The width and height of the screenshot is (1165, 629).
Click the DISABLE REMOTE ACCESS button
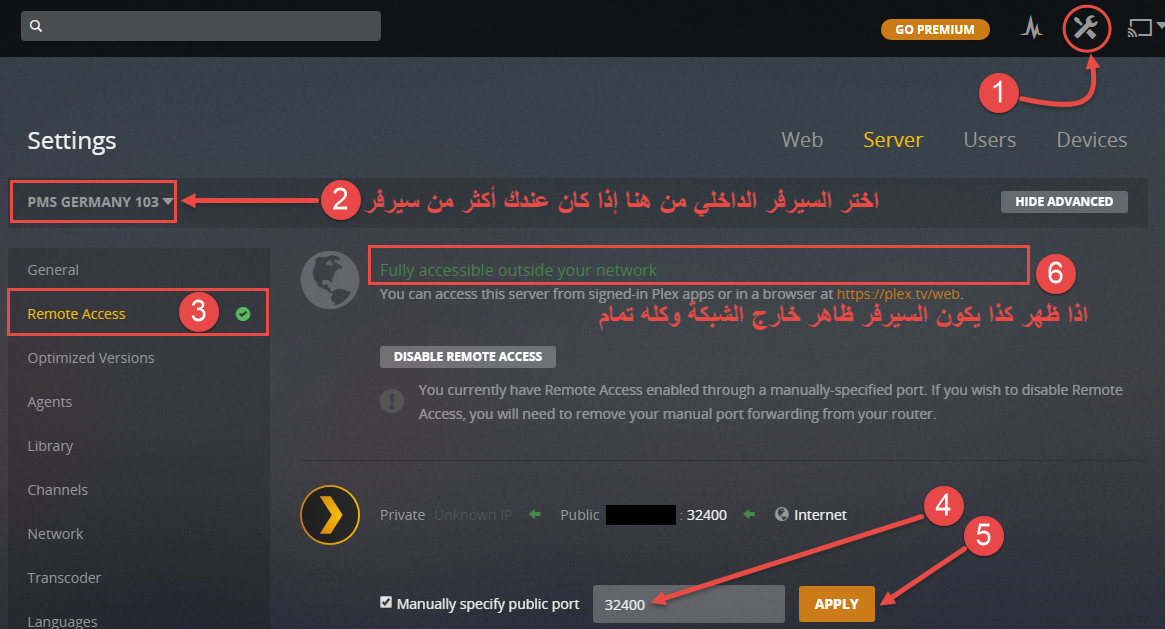point(467,356)
